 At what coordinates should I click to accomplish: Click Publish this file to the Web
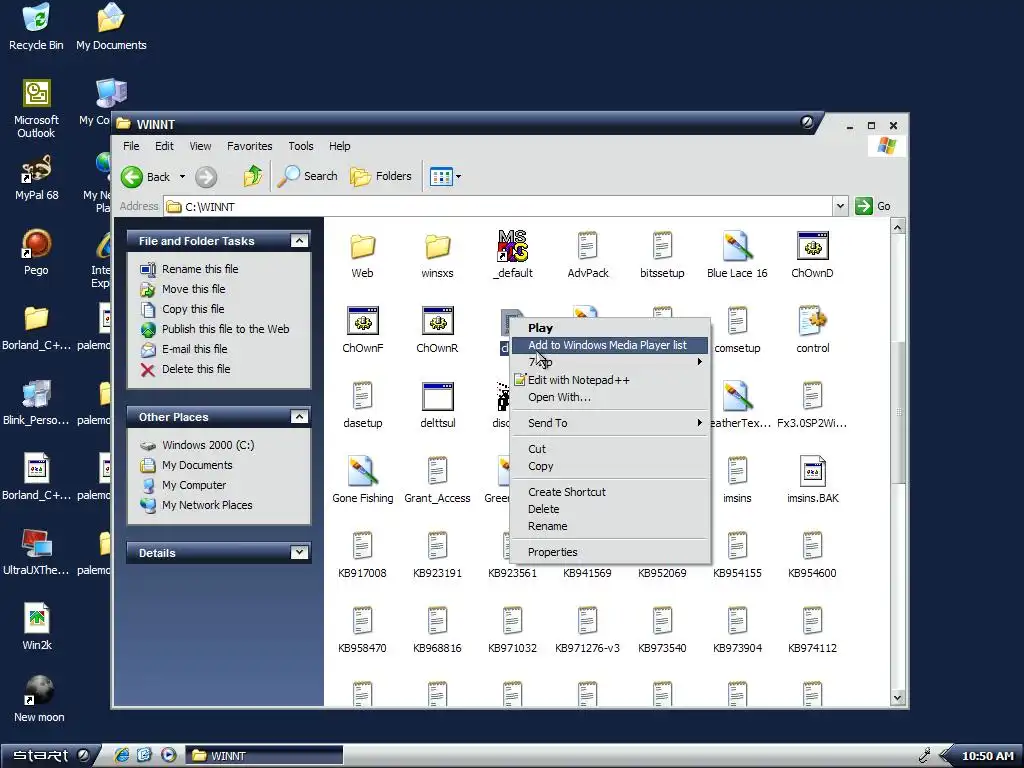coord(225,329)
